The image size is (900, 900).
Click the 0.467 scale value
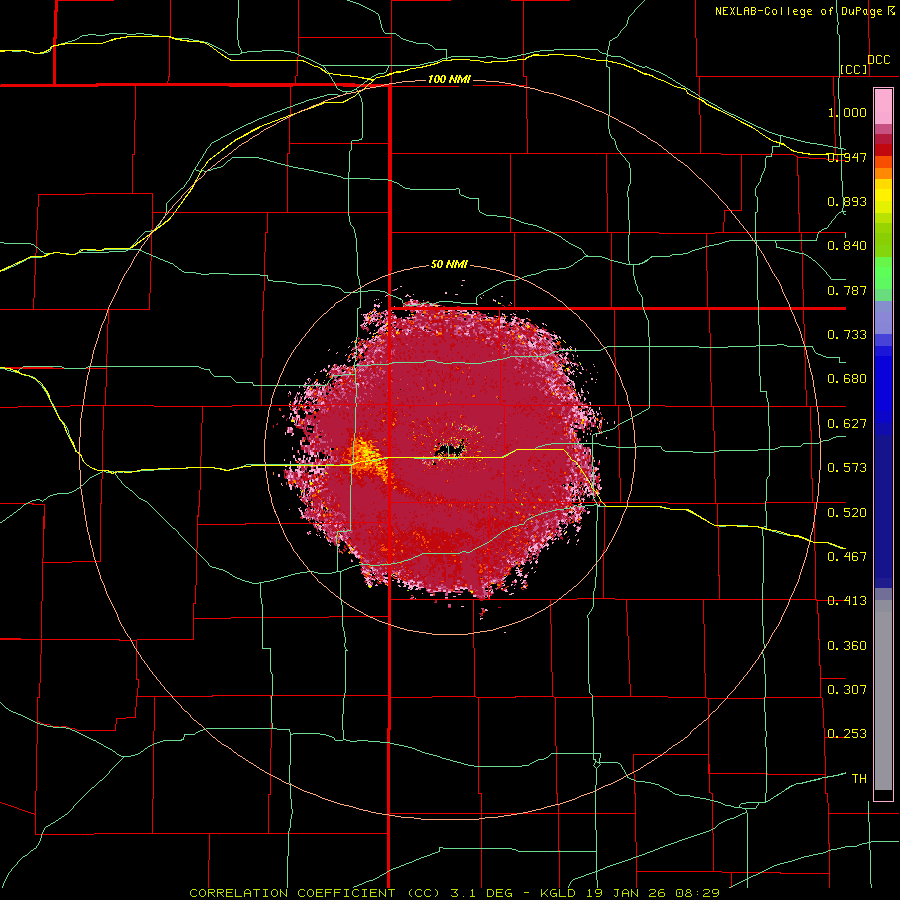[x=847, y=557]
